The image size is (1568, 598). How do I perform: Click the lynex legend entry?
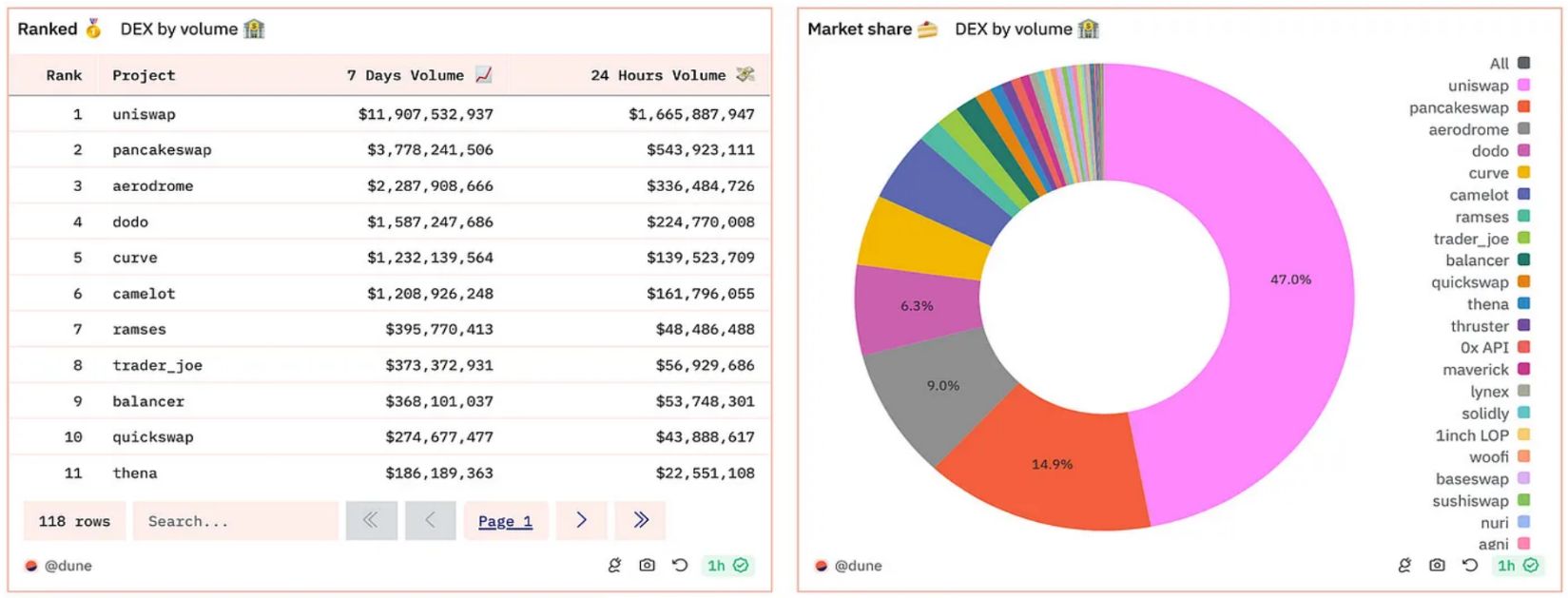tap(1500, 392)
